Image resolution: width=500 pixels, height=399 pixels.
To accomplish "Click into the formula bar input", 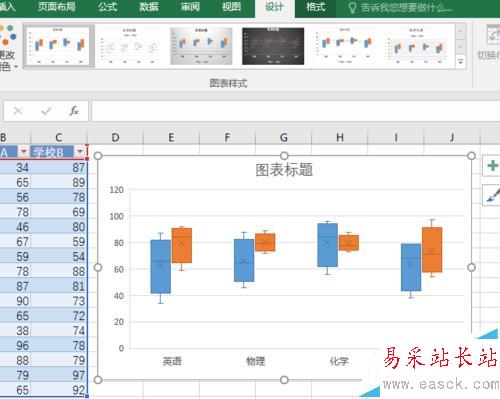I will coord(295,111).
